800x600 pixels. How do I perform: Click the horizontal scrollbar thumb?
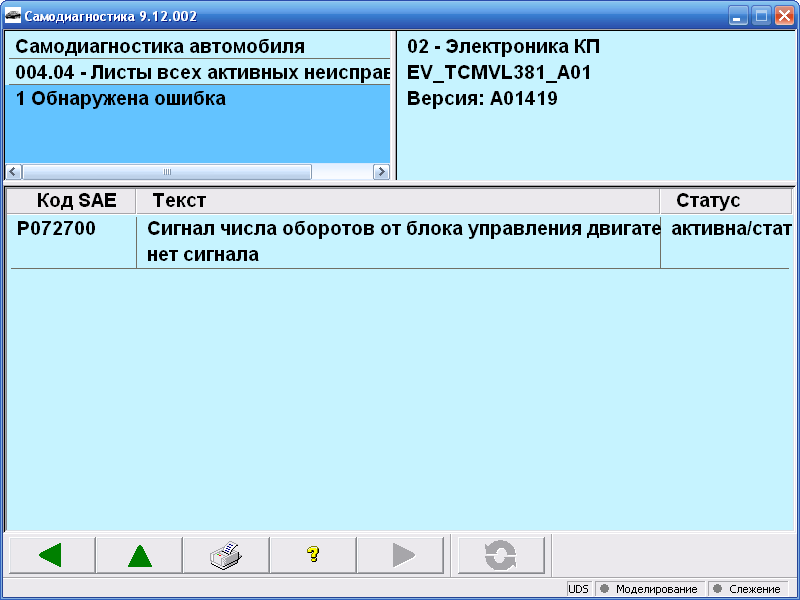click(x=167, y=171)
